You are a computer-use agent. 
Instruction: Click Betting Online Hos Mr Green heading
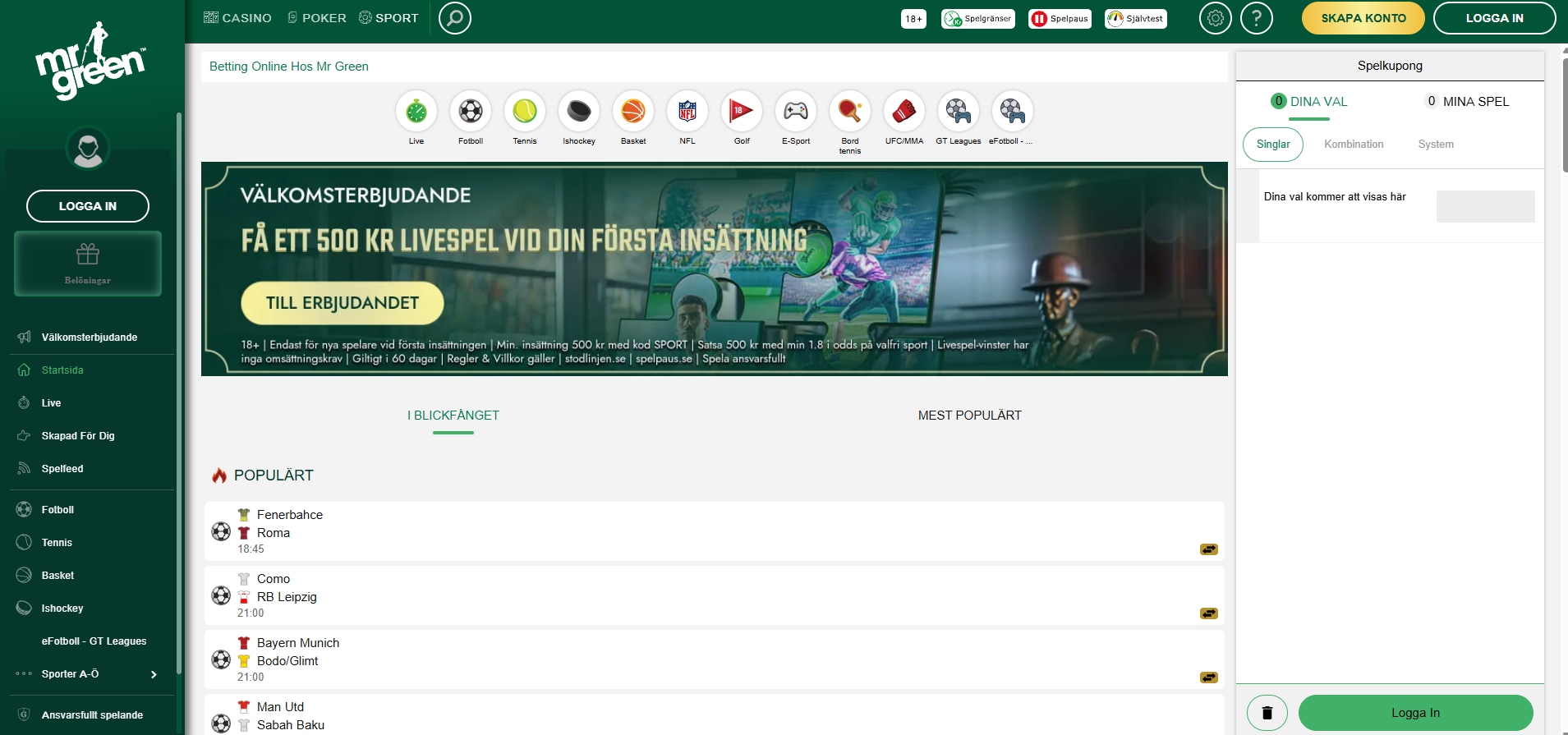tap(289, 67)
